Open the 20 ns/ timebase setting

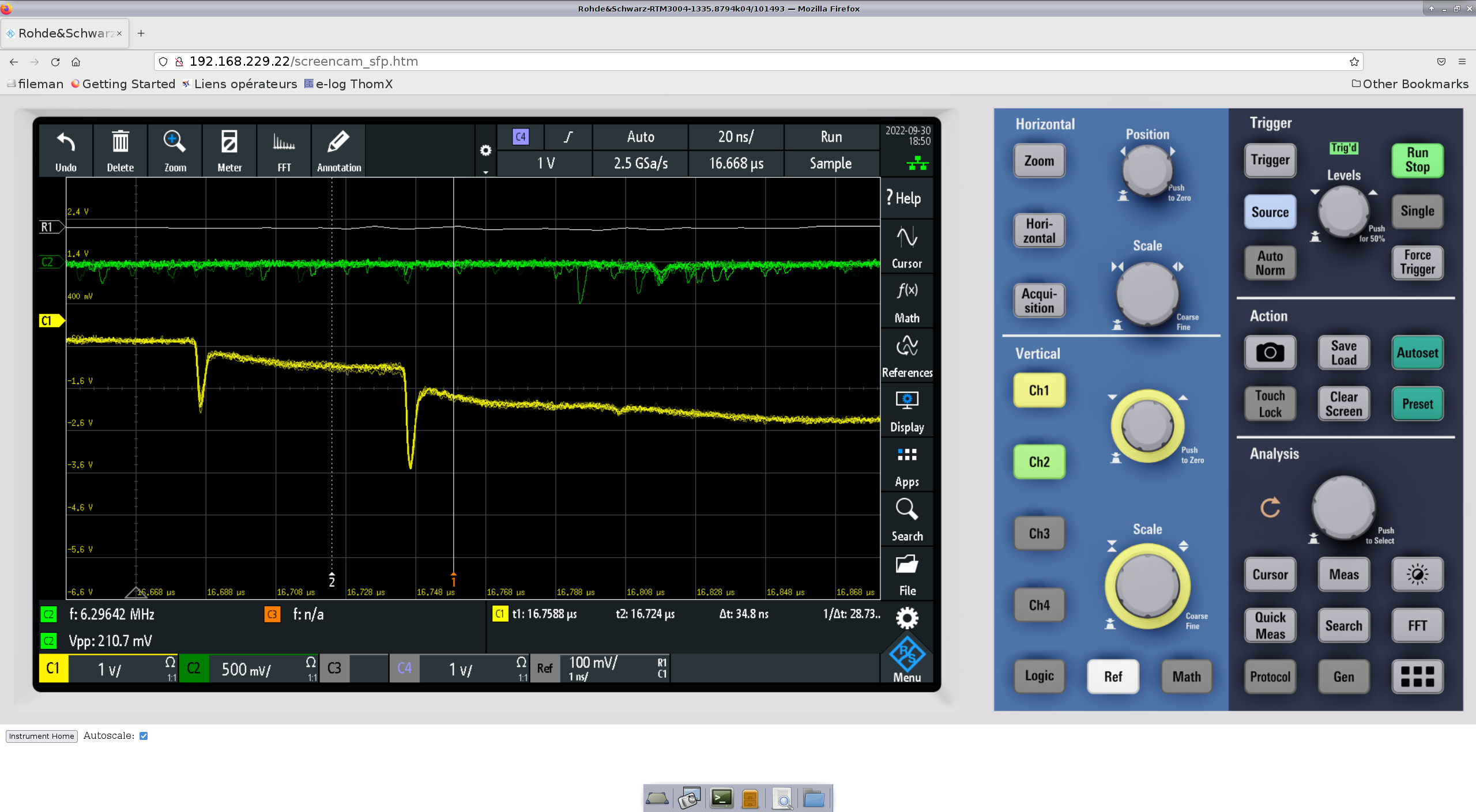[x=736, y=137]
